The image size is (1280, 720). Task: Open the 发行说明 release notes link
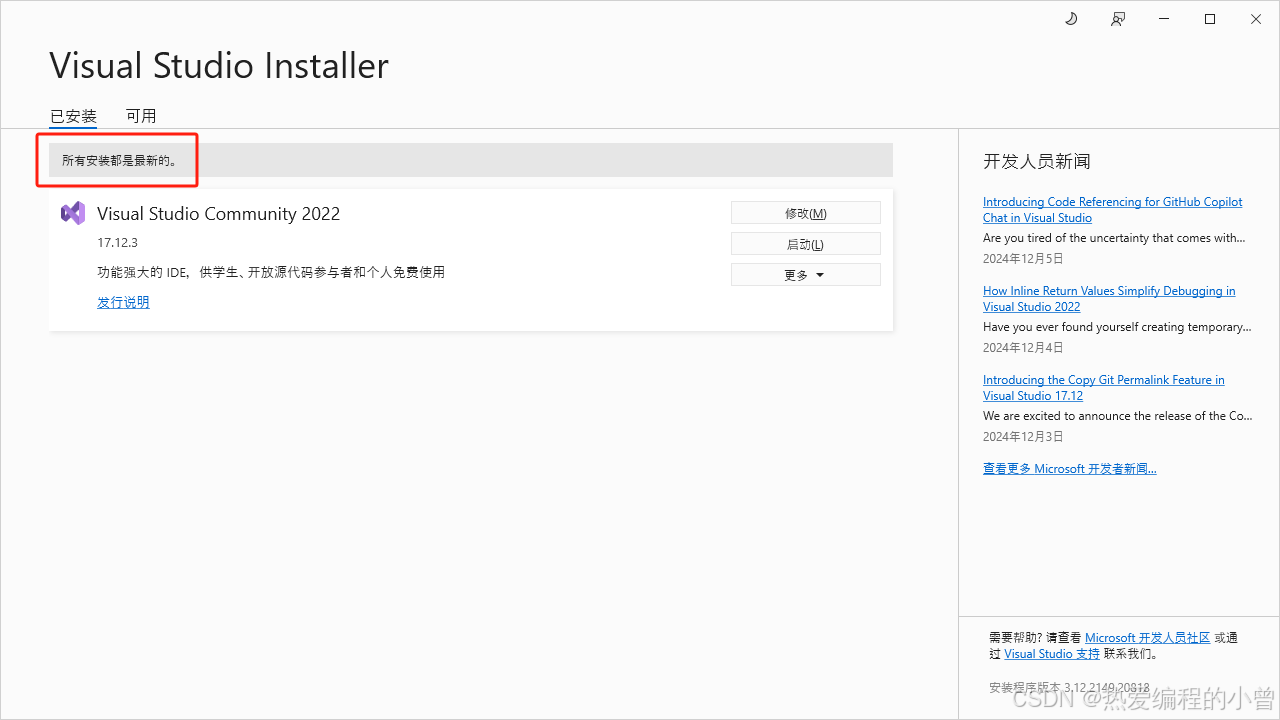(x=123, y=301)
